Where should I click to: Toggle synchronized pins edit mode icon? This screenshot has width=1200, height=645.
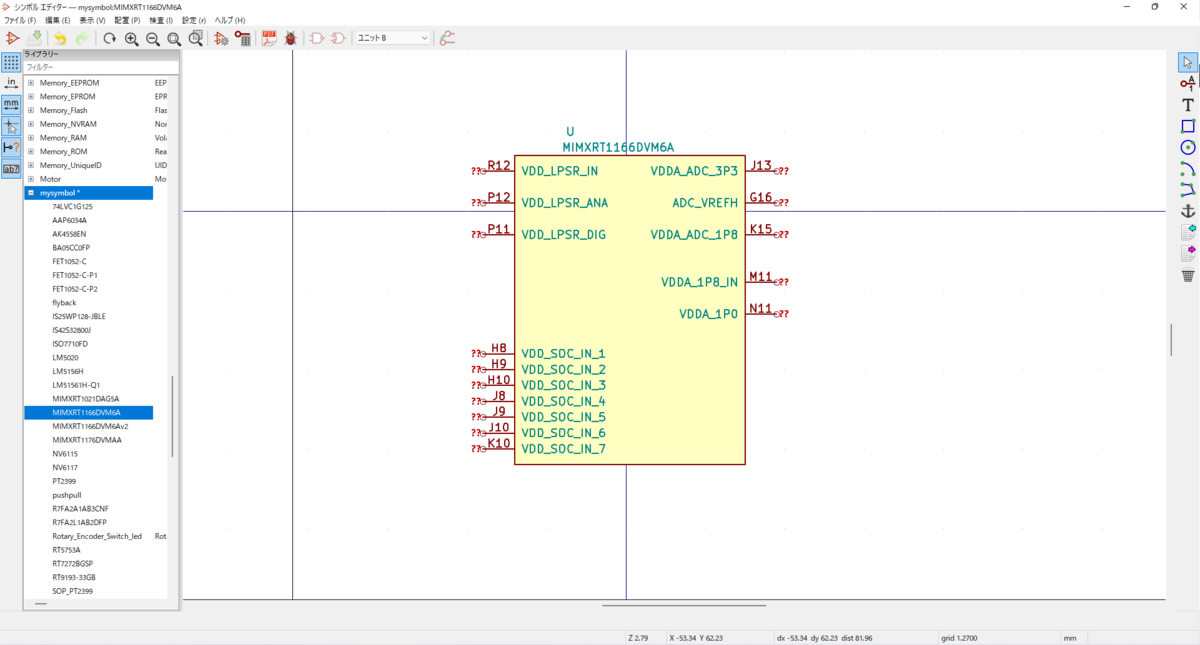pyautogui.click(x=447, y=38)
